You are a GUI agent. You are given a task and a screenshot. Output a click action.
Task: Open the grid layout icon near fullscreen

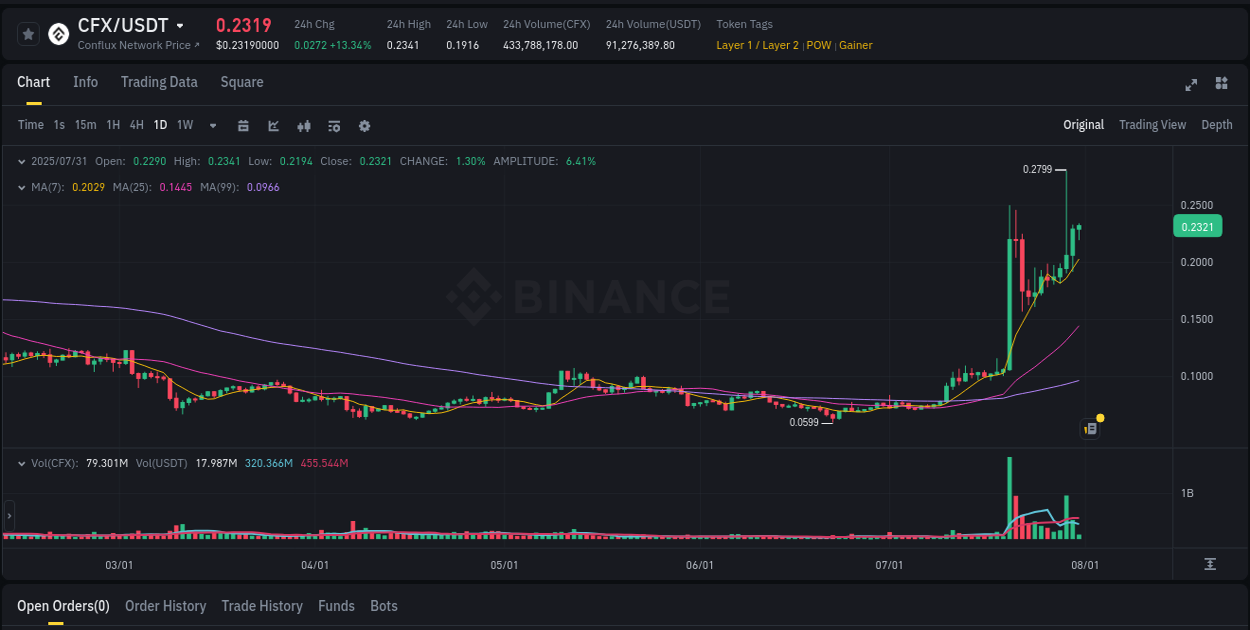point(1222,85)
